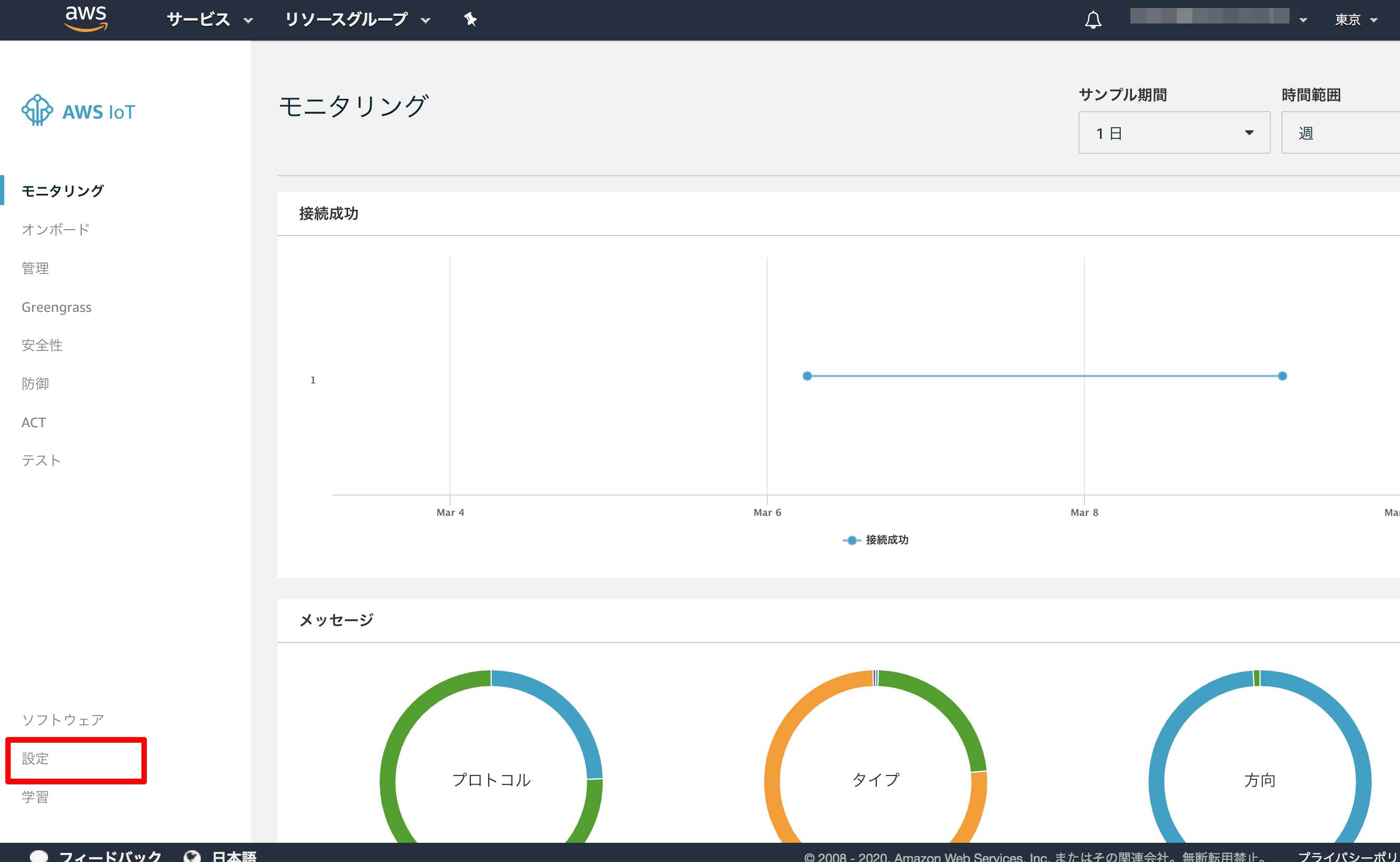Click the 日本語 language link
The height and width of the screenshot is (862, 1400).
coord(234,856)
